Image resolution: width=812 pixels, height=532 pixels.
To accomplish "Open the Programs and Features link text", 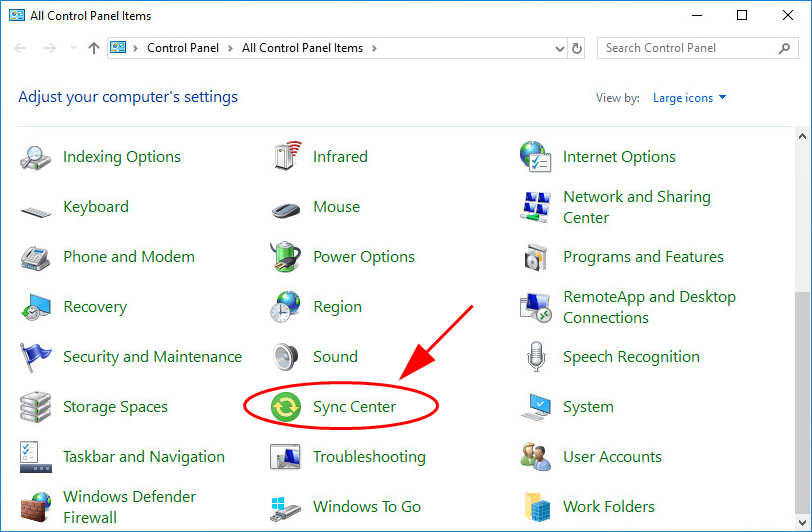I will [x=643, y=257].
